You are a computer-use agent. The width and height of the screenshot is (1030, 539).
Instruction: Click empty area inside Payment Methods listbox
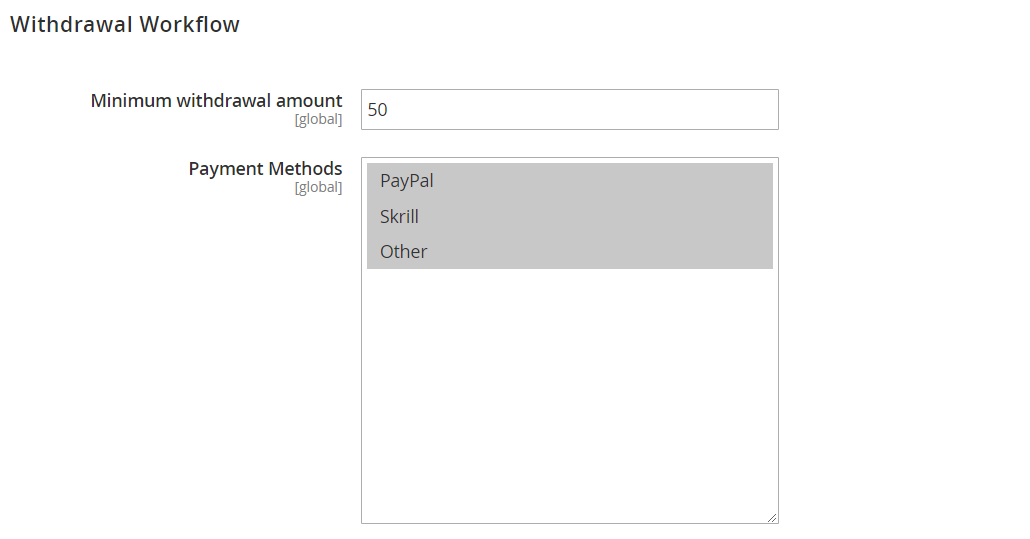coord(570,394)
